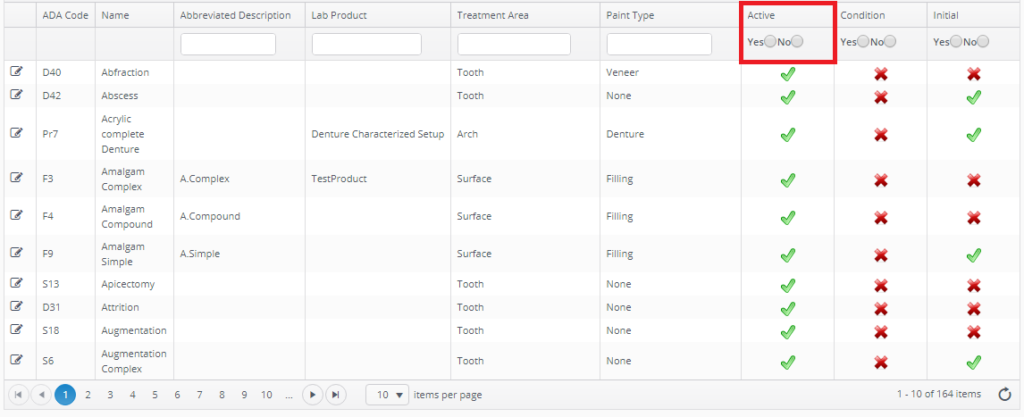The image size is (1024, 417).
Task: Click edit icon for Attrition row
Action: [x=17, y=307]
